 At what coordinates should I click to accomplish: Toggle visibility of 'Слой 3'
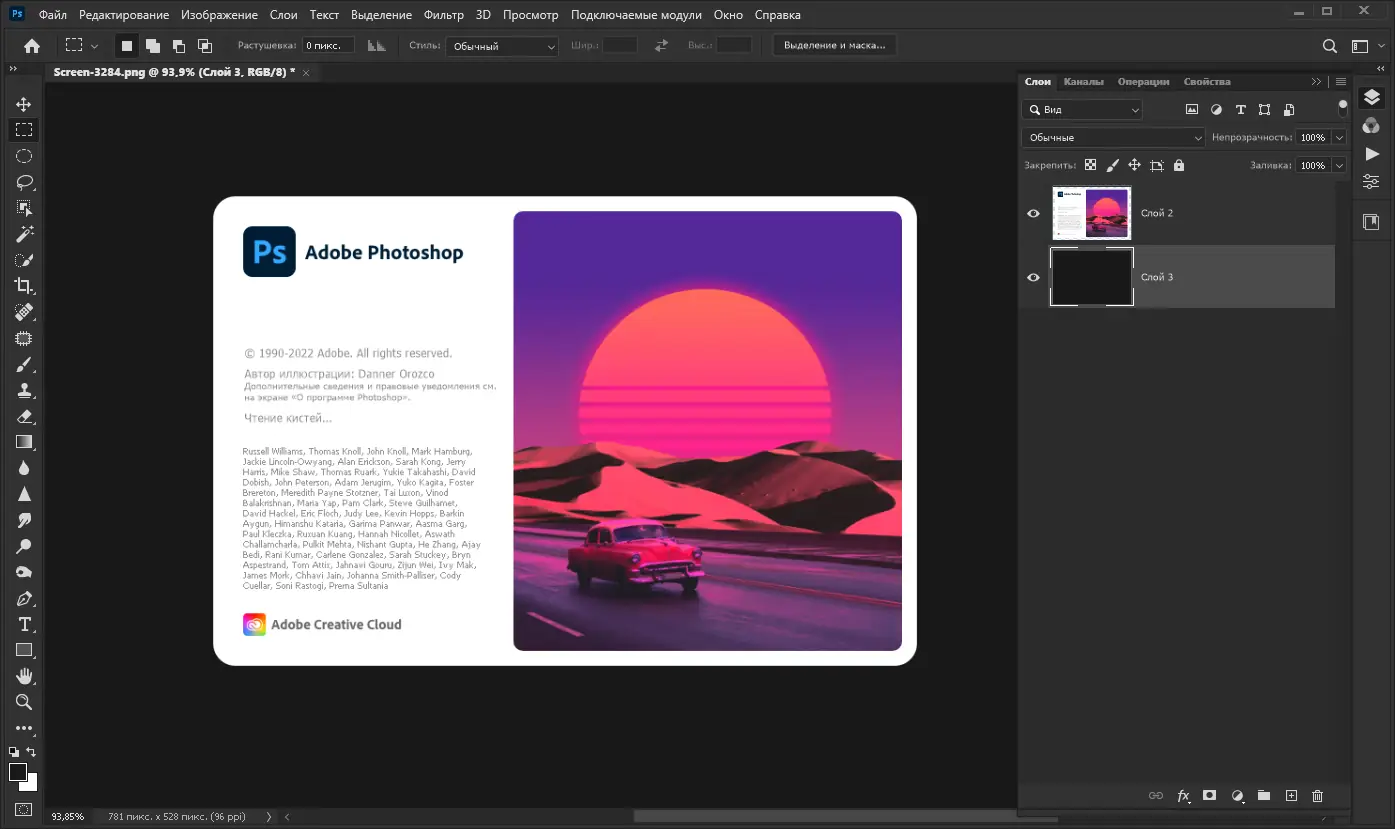[1033, 277]
